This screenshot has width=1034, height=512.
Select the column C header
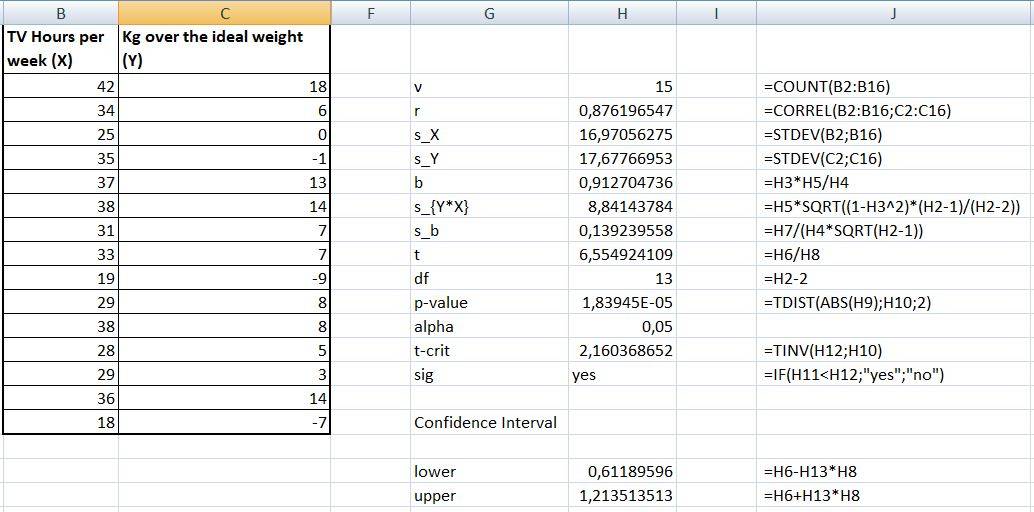point(224,13)
